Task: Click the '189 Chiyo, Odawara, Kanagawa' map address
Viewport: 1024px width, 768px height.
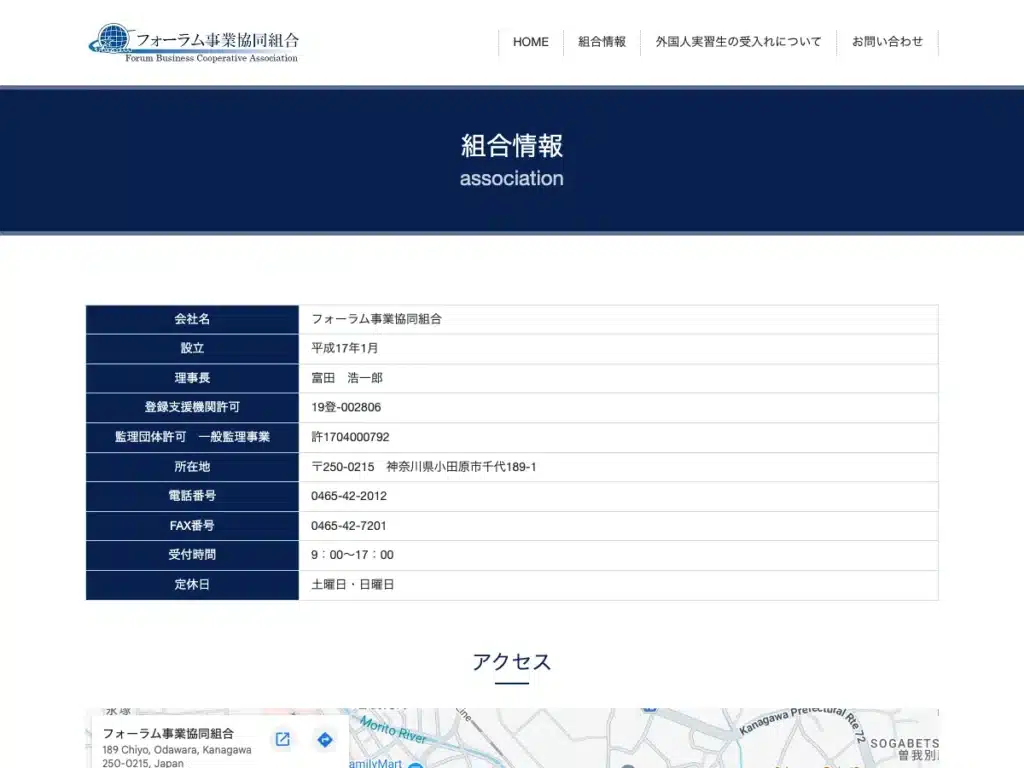Action: pos(176,750)
